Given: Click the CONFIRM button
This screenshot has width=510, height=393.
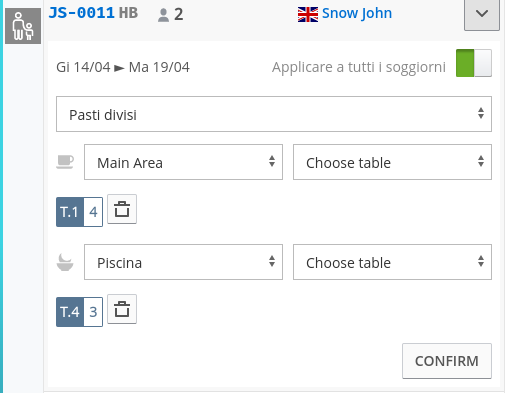Looking at the screenshot, I should [x=447, y=361].
